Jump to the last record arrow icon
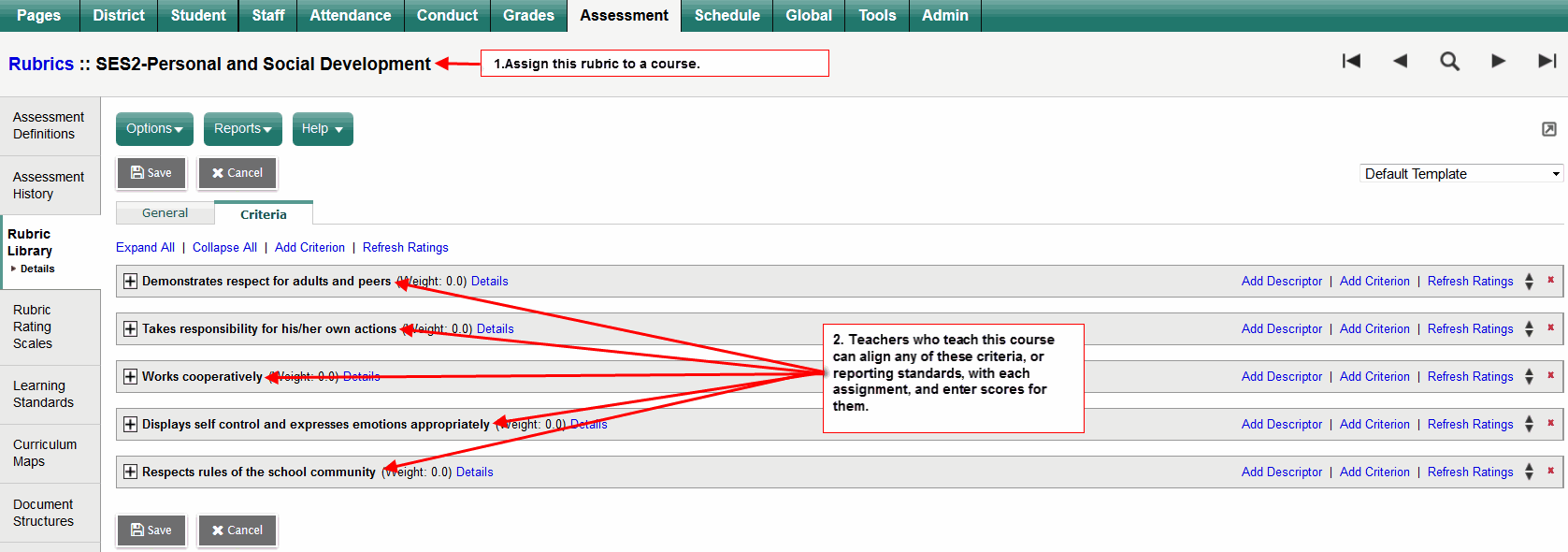Viewport: 1568px width, 552px height. point(1546,61)
